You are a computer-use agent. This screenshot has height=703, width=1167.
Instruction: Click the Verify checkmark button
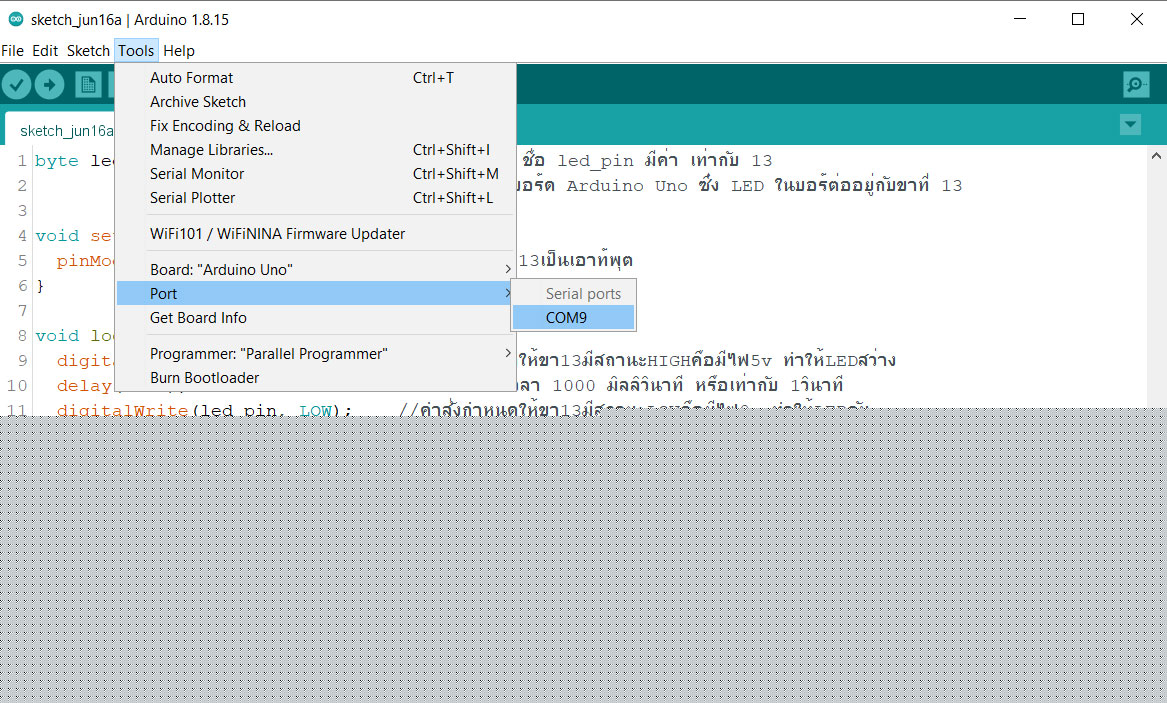click(16, 85)
